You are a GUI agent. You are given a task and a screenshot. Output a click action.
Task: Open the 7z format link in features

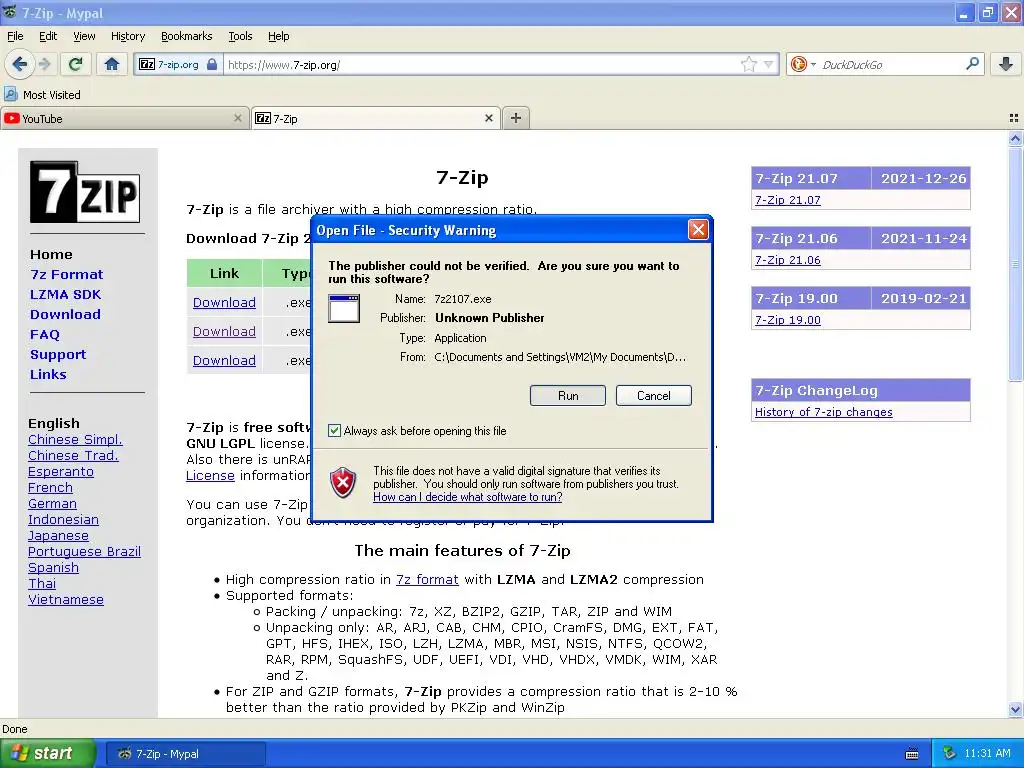pos(427,579)
